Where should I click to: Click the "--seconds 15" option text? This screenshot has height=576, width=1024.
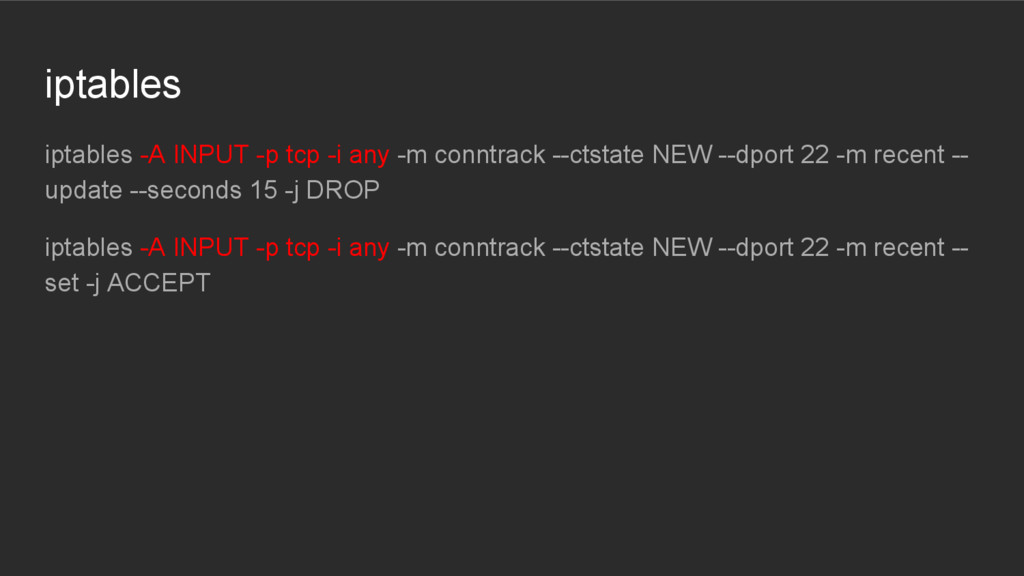tap(204, 190)
